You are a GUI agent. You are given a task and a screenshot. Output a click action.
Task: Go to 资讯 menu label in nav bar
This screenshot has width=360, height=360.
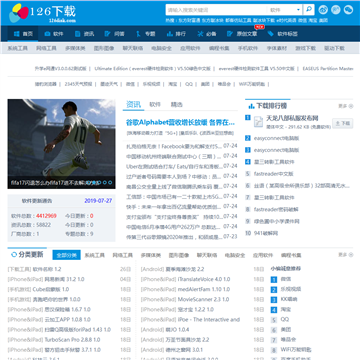tap(89, 34)
